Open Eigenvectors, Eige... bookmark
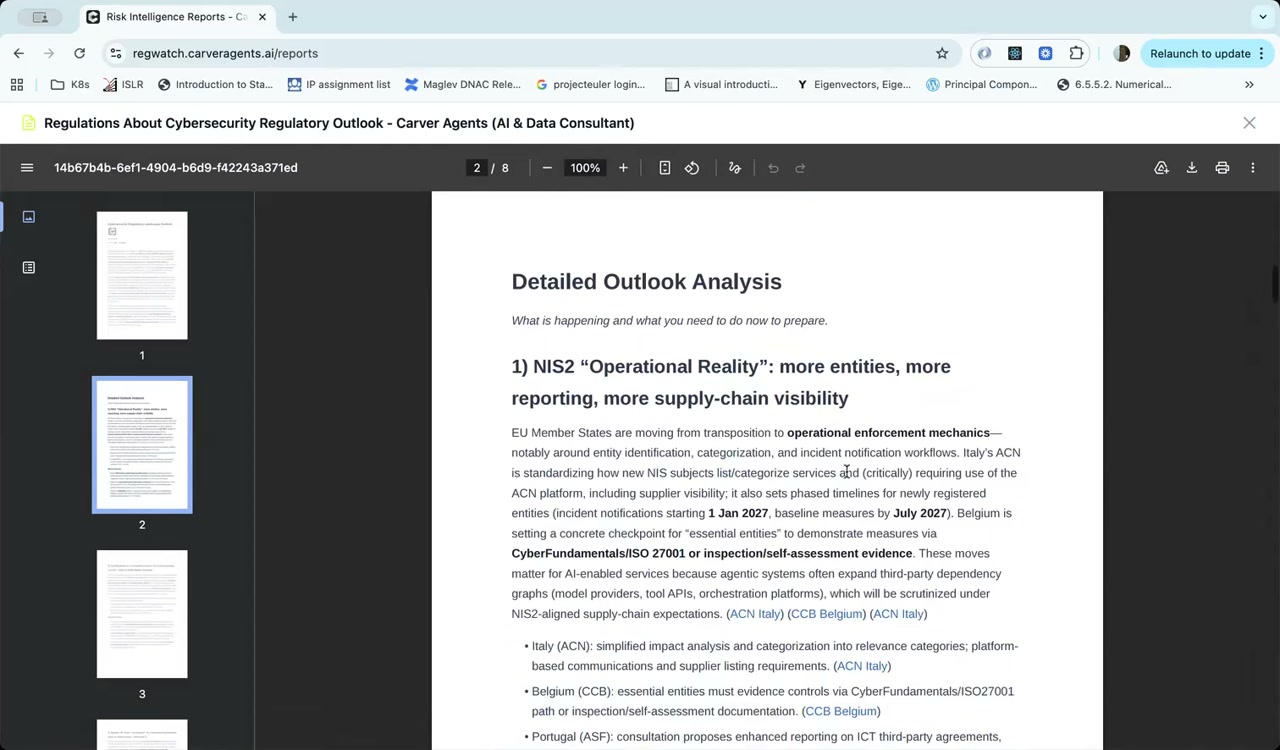 click(x=853, y=85)
